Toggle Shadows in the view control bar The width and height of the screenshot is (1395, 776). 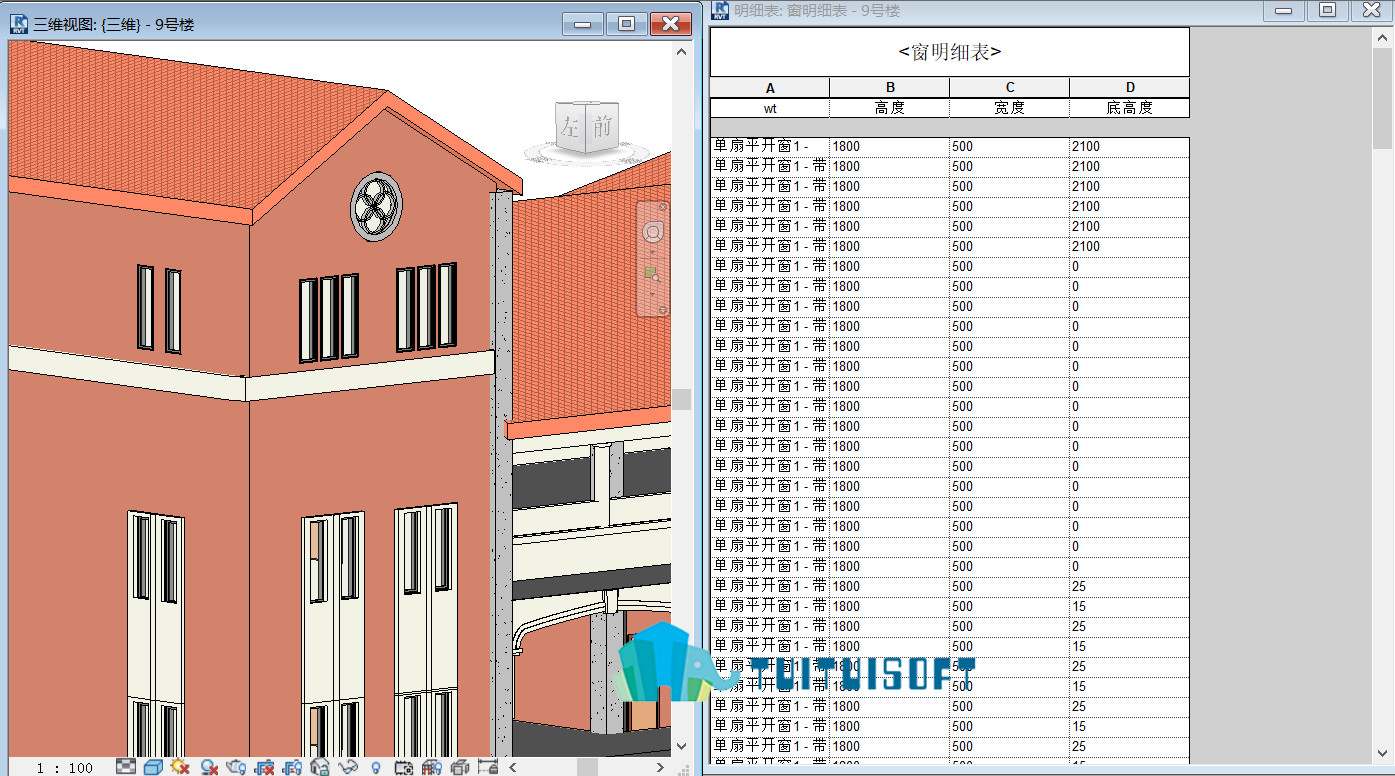208,768
